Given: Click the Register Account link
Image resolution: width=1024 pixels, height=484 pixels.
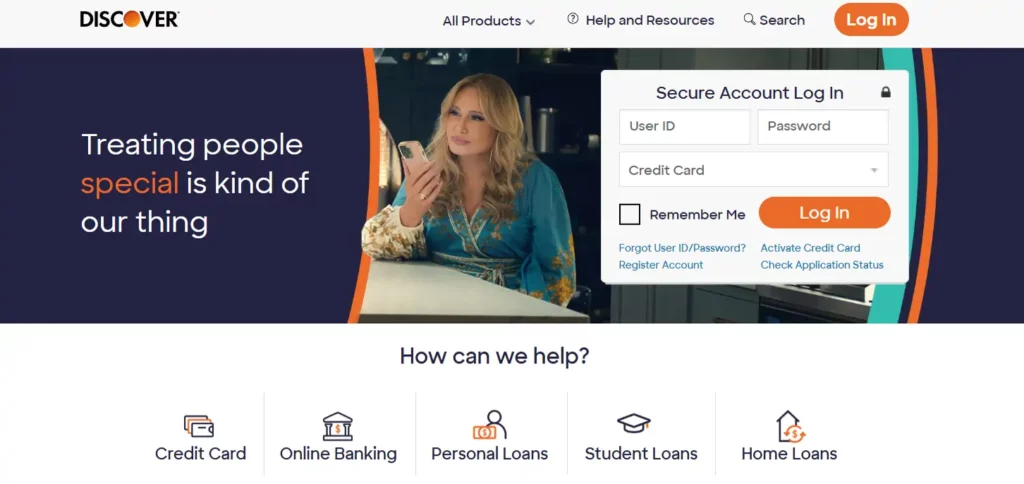Looking at the screenshot, I should click(661, 265).
